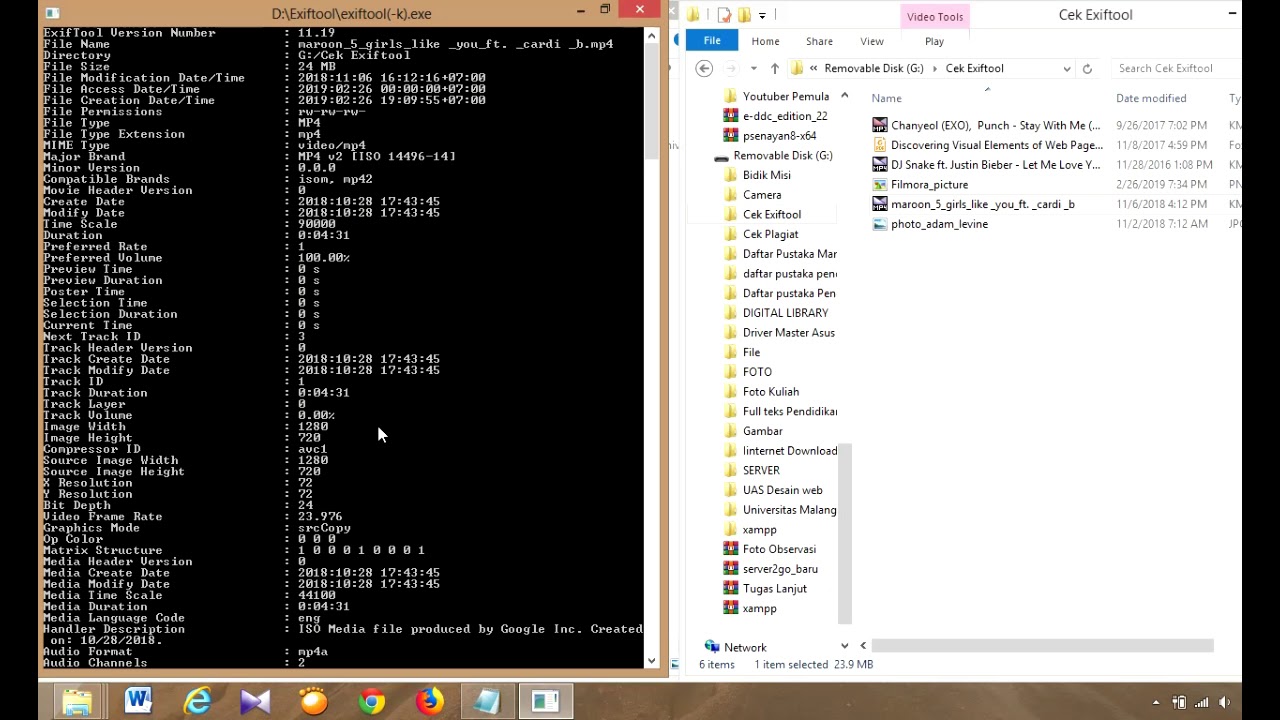This screenshot has width=1280, height=720.
Task: Select psenayan8-x64 archive in navigation pane
Action: click(x=770, y=136)
